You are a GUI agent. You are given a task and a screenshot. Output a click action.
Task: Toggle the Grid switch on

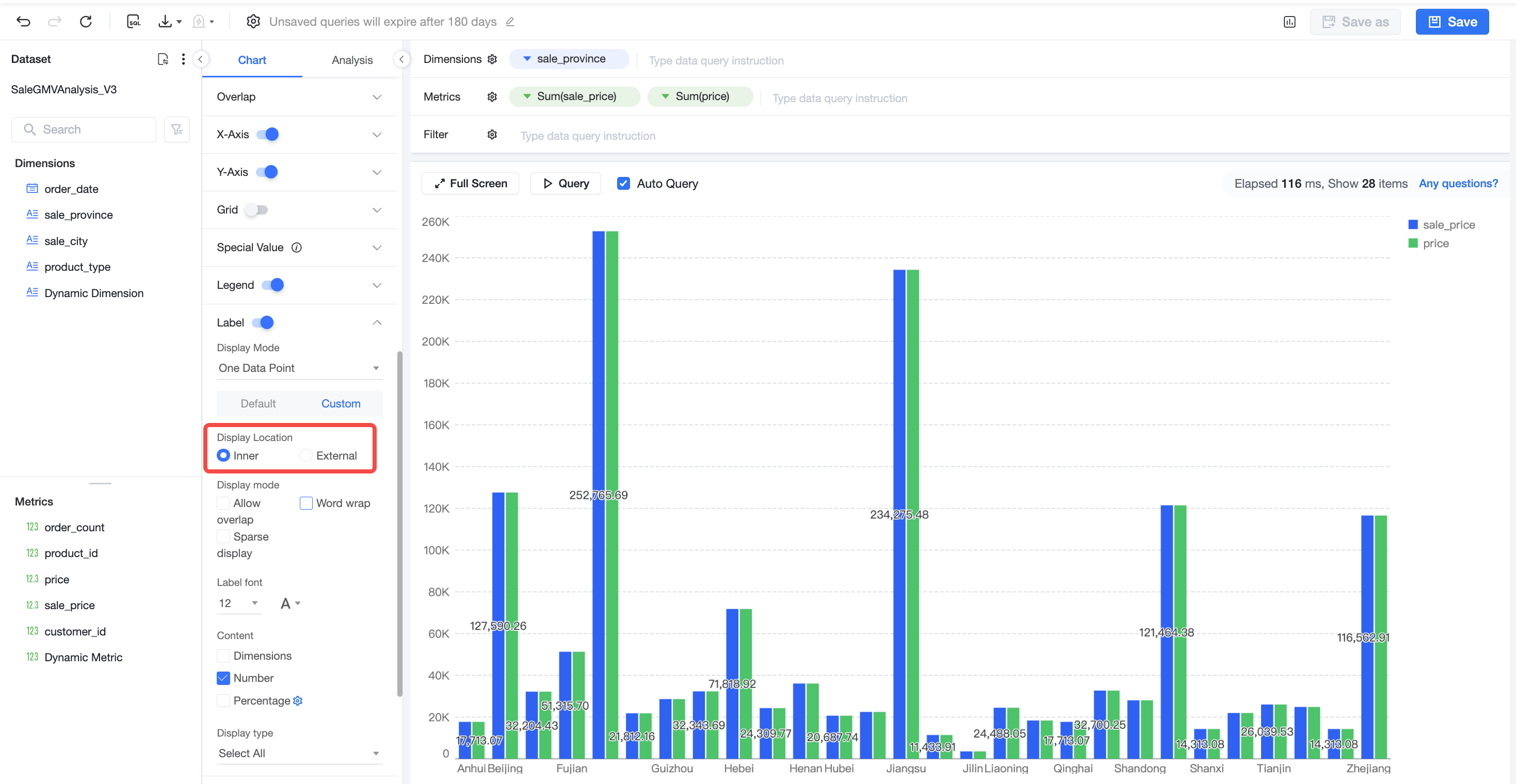(x=257, y=210)
